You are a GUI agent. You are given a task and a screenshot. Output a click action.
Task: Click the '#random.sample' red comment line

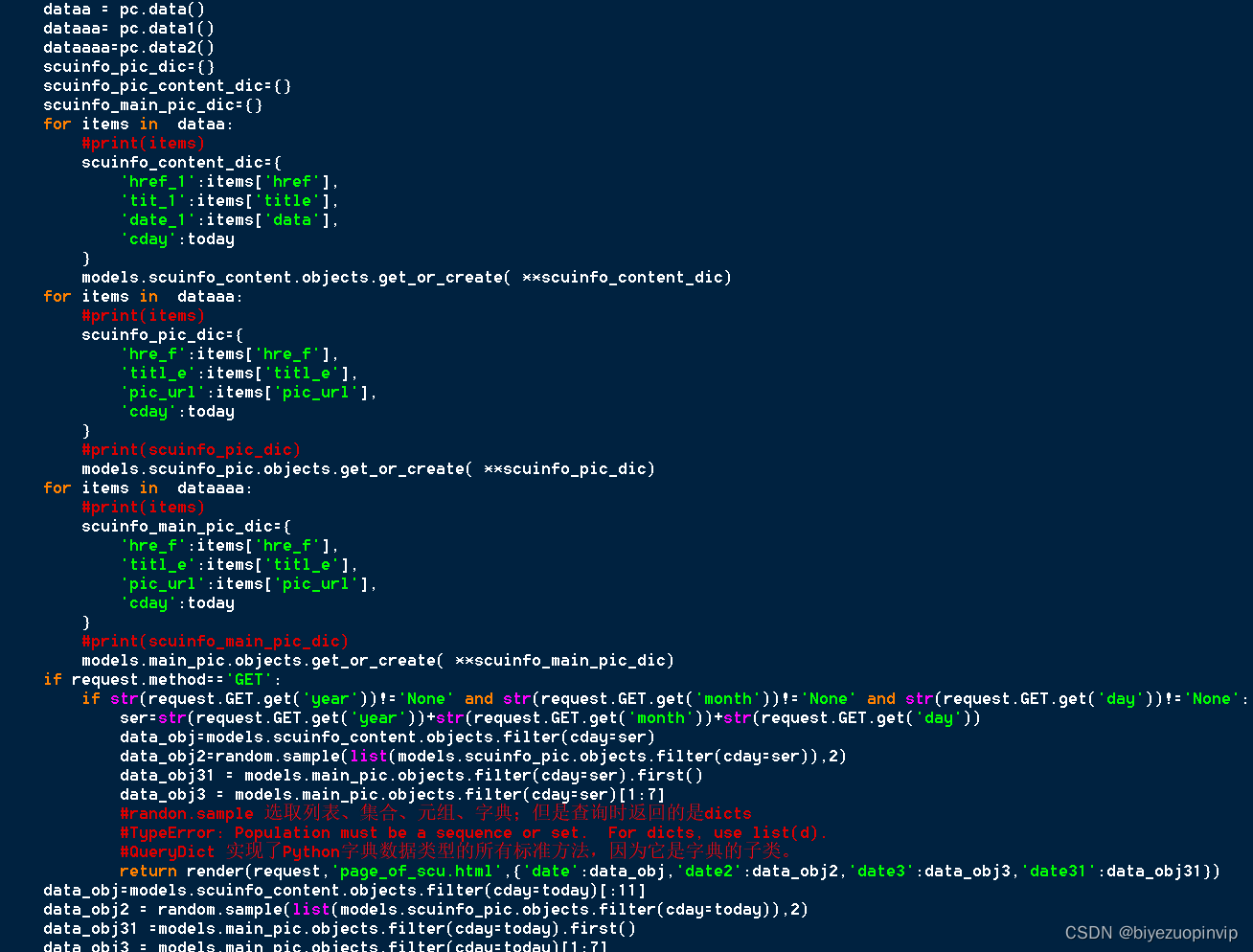pyautogui.click(x=436, y=814)
